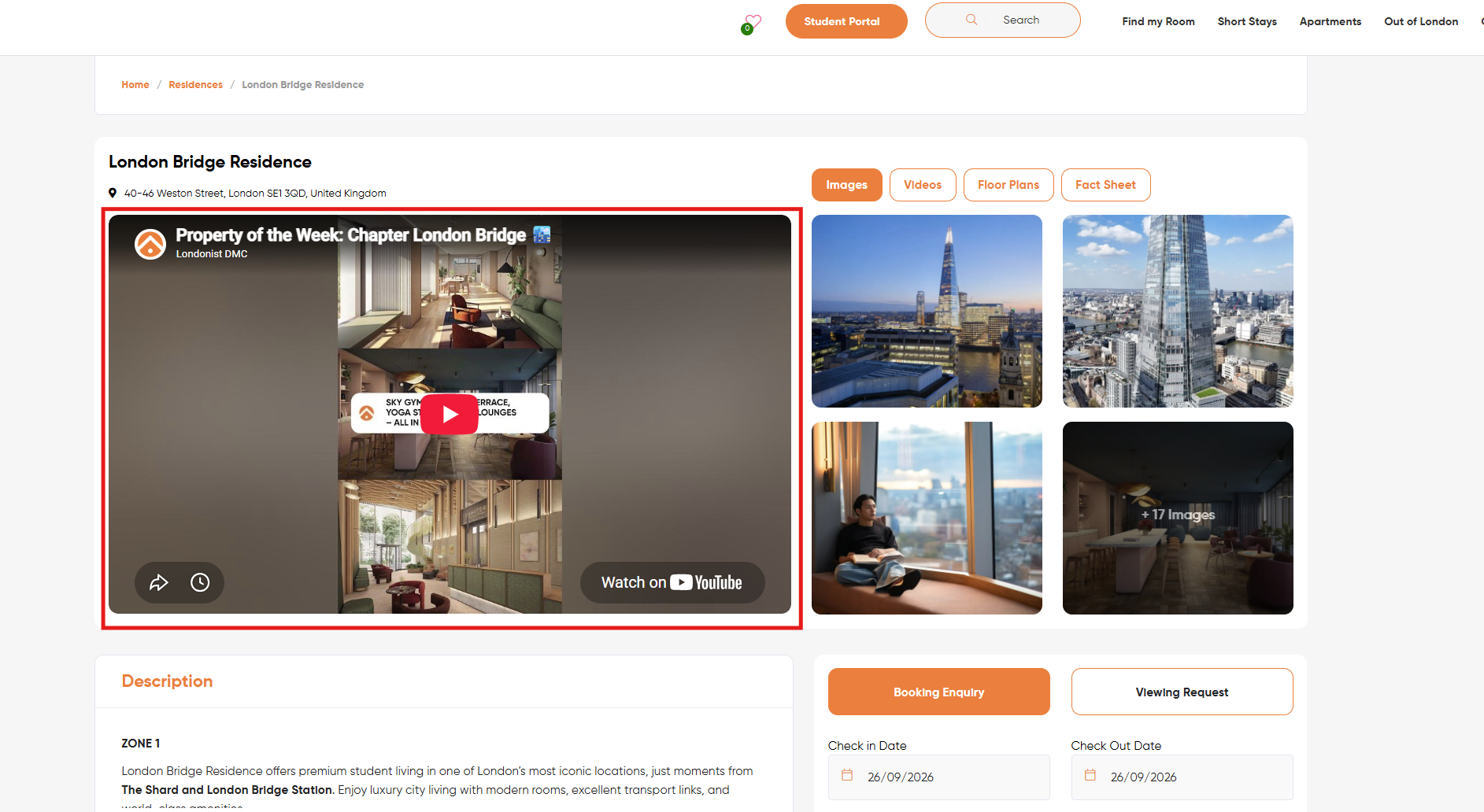Open the Shard at dusk photo
The image size is (1484, 812).
pyautogui.click(x=927, y=311)
